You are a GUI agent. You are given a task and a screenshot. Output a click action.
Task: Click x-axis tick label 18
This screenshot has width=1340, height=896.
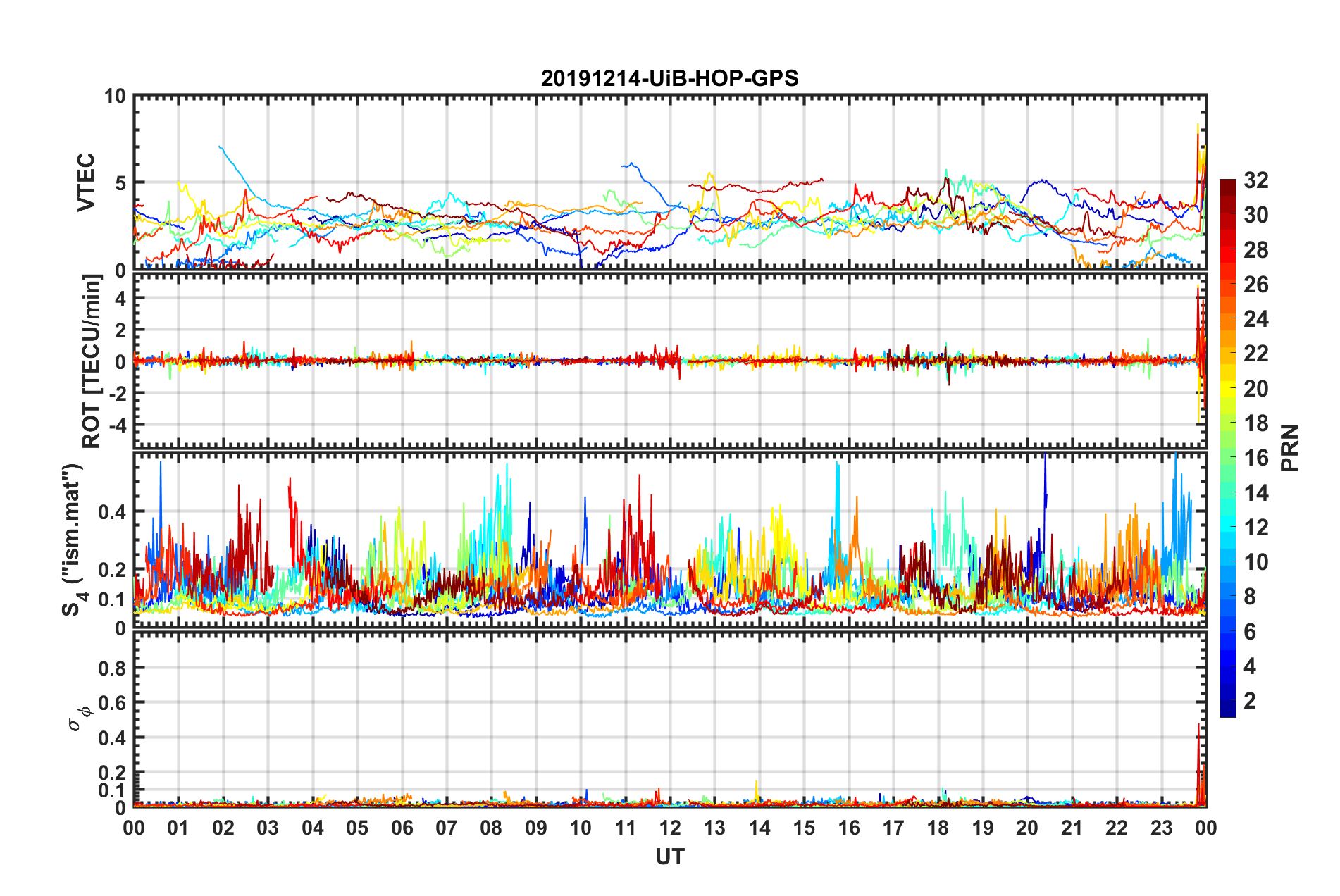point(938,828)
